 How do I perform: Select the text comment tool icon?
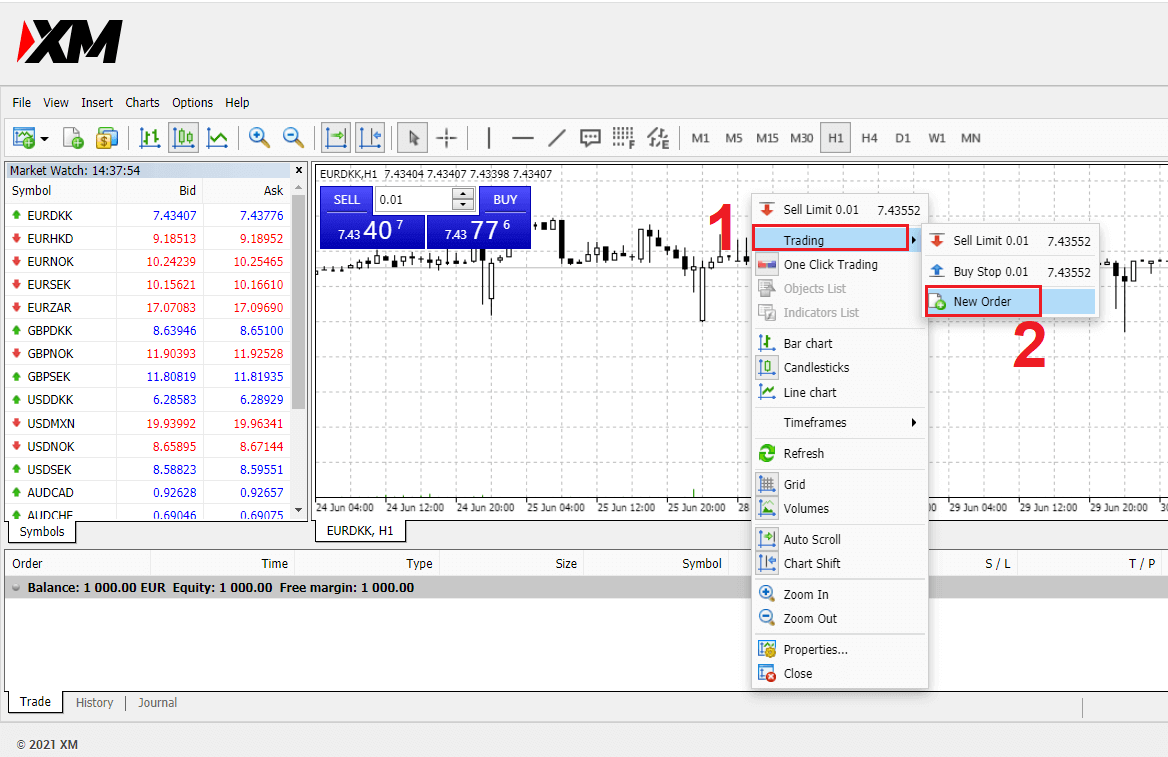coord(590,138)
